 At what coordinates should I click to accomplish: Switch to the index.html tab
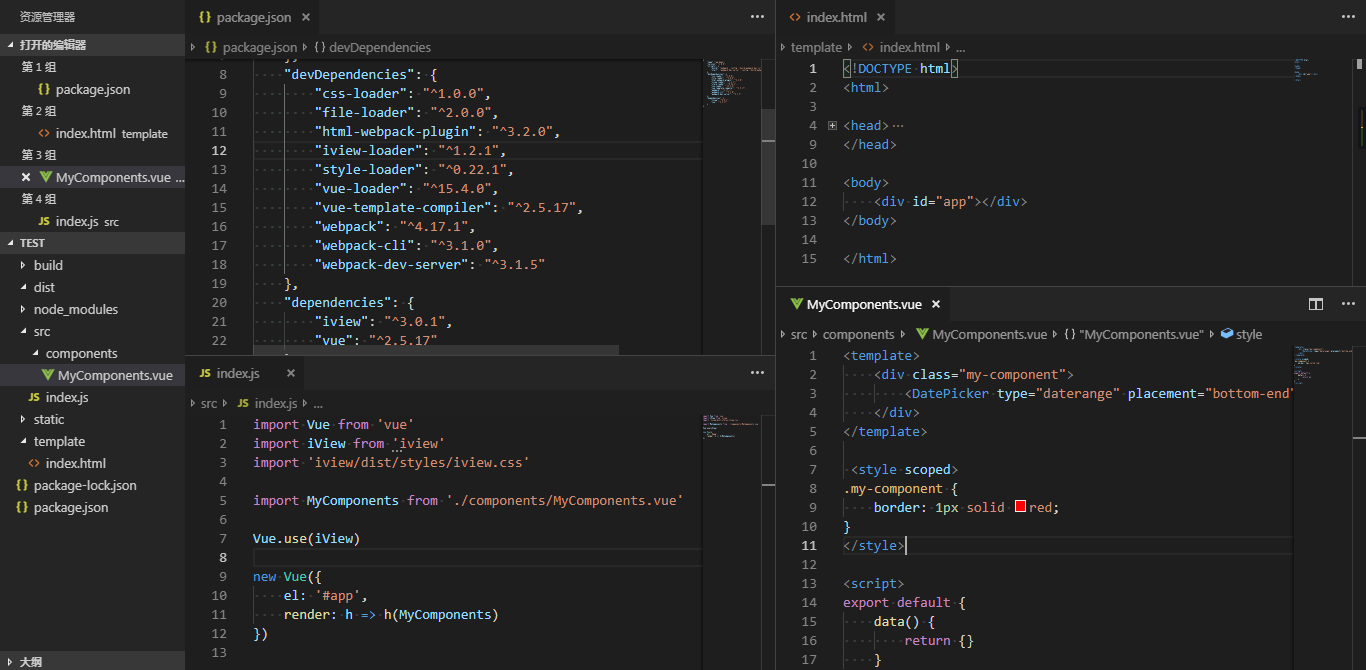836,17
